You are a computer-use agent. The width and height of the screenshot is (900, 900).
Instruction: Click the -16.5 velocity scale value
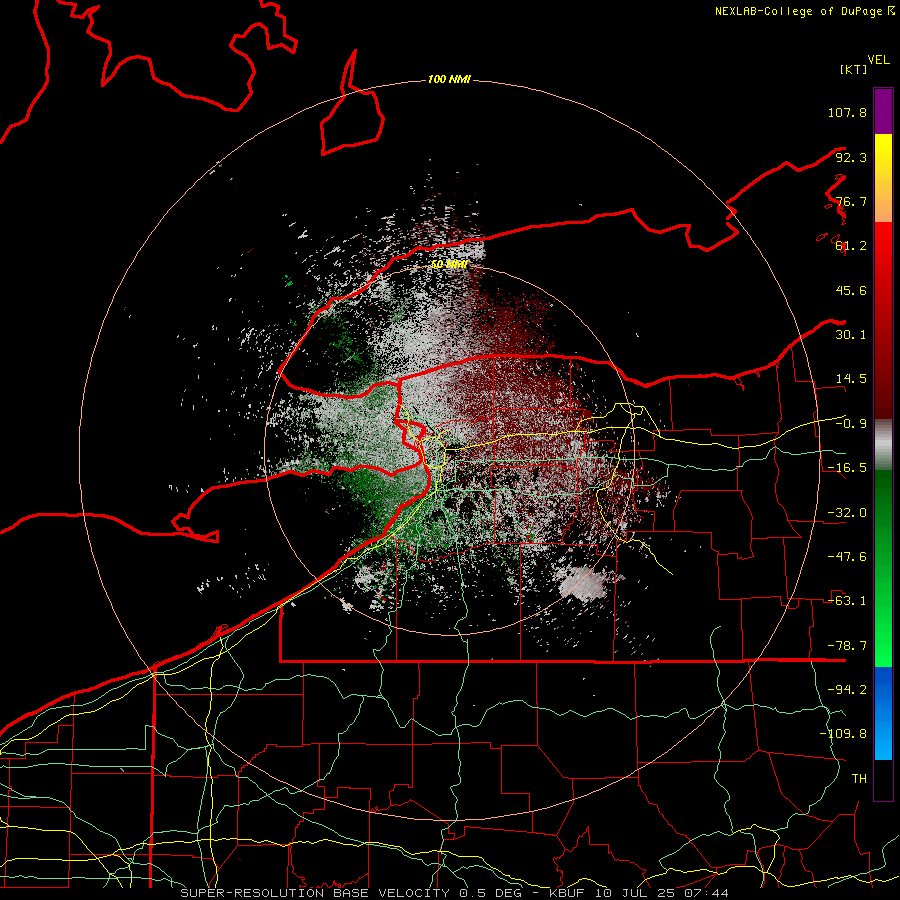click(x=847, y=468)
